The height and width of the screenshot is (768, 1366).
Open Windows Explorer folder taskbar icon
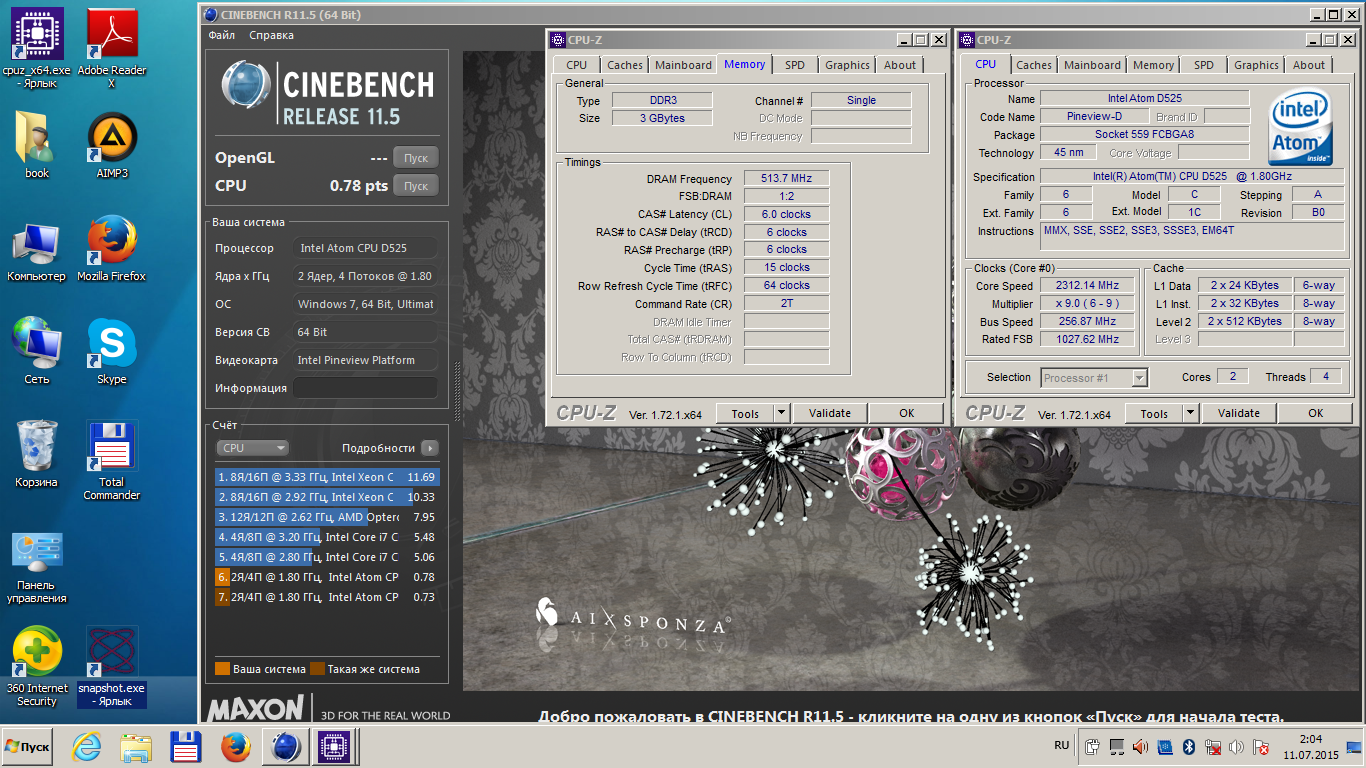(x=137, y=747)
